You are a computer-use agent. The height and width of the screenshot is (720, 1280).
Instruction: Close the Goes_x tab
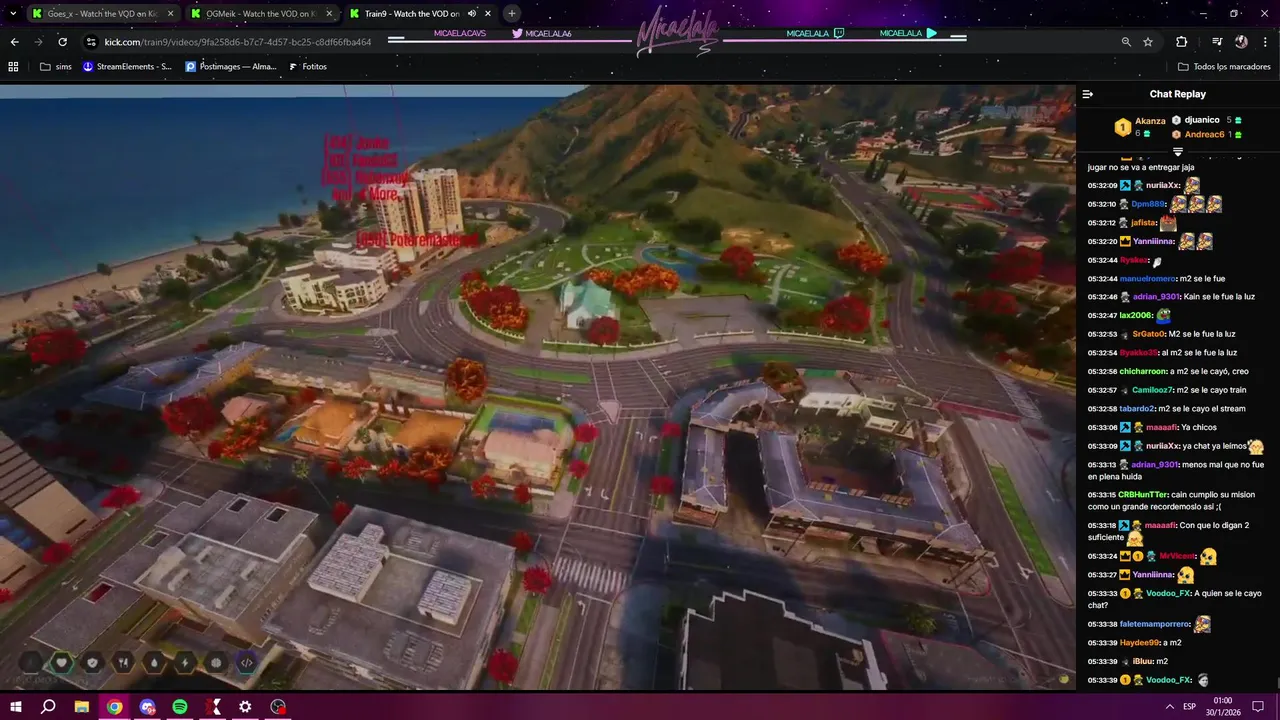click(170, 14)
